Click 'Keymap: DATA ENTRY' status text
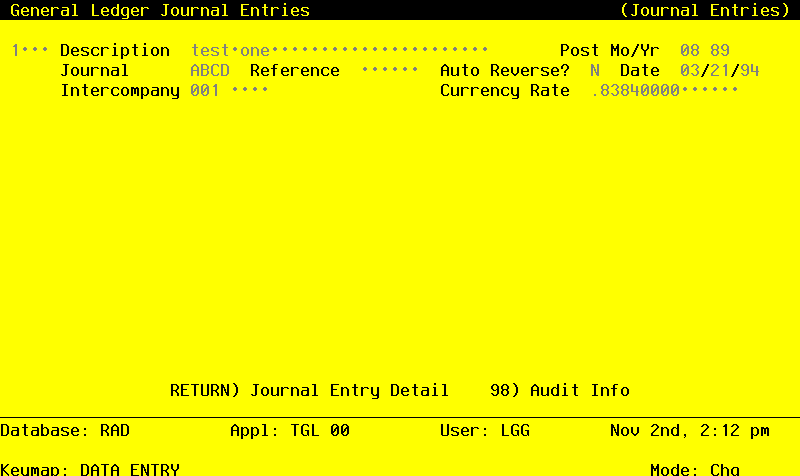Image resolution: width=800 pixels, height=476 pixels. pyautogui.click(x=90, y=469)
